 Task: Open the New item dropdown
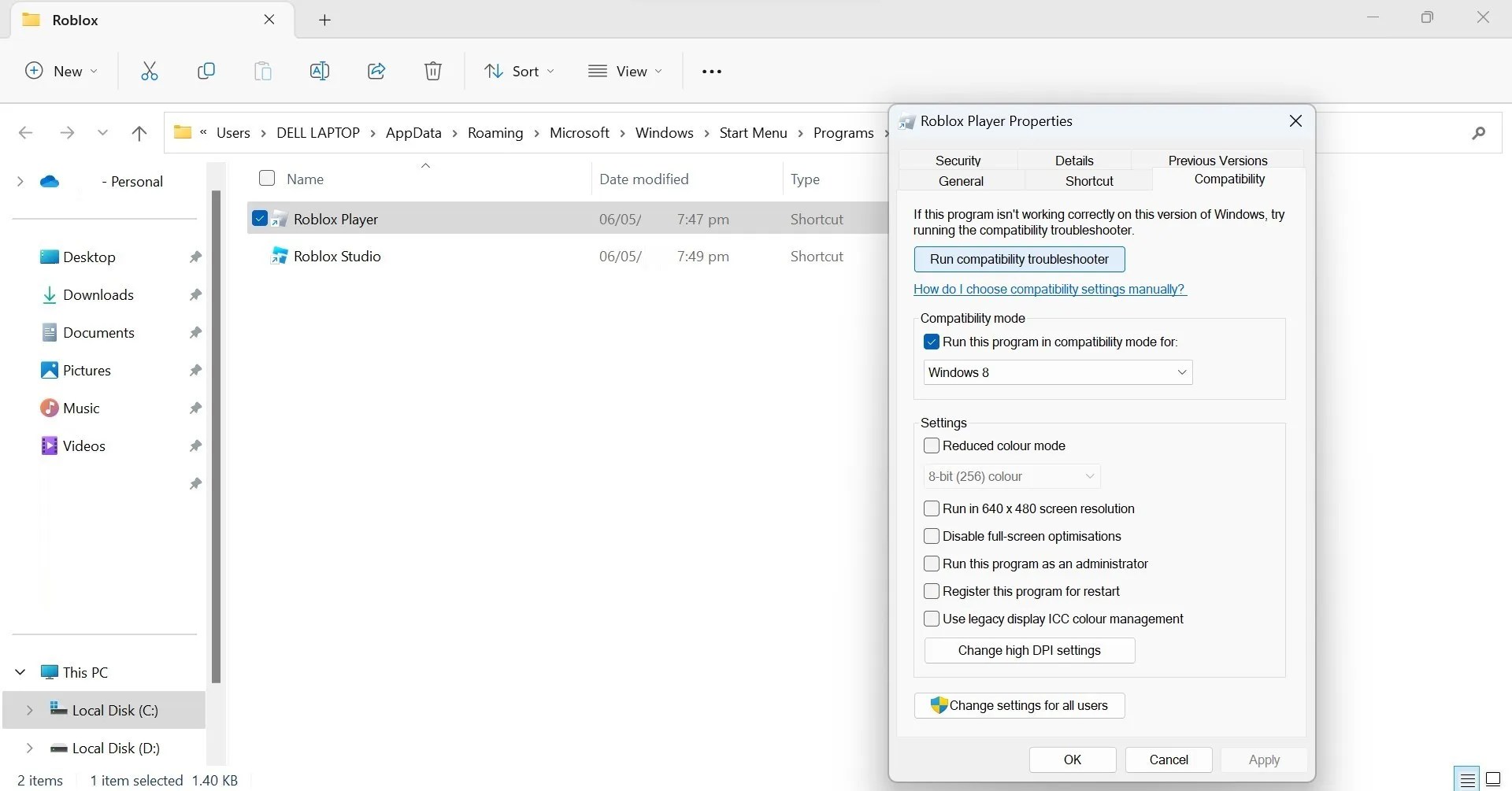click(61, 71)
